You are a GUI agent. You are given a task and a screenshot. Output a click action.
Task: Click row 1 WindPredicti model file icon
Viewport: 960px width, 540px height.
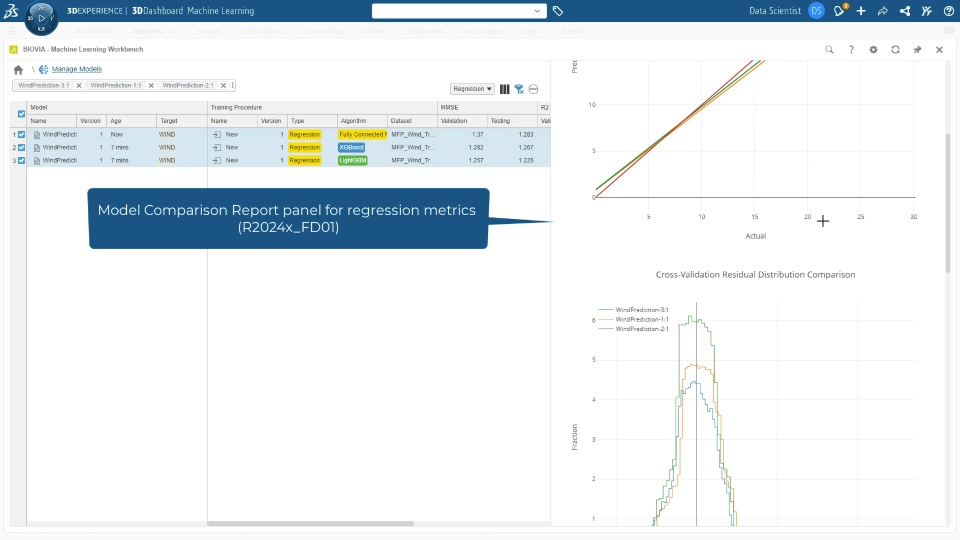click(x=37, y=135)
